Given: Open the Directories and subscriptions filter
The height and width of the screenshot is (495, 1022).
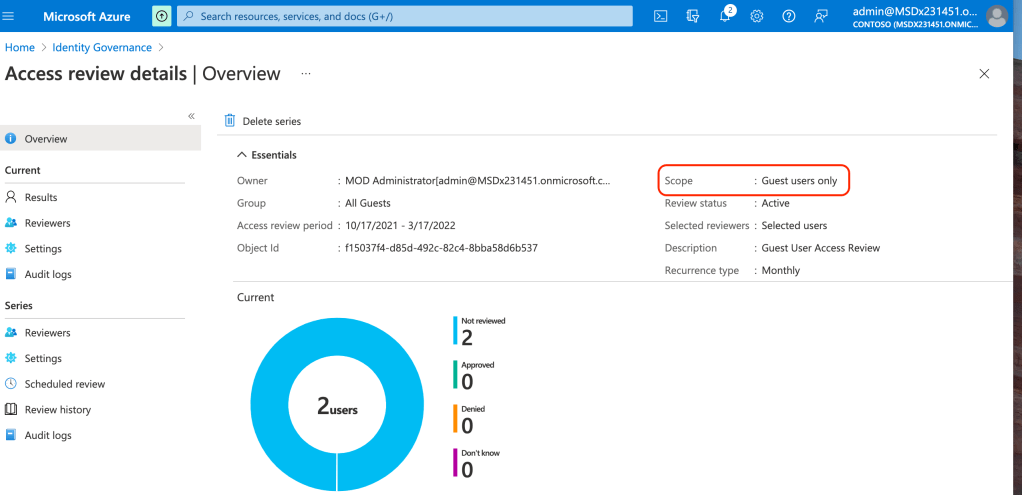Looking at the screenshot, I should (x=692, y=16).
